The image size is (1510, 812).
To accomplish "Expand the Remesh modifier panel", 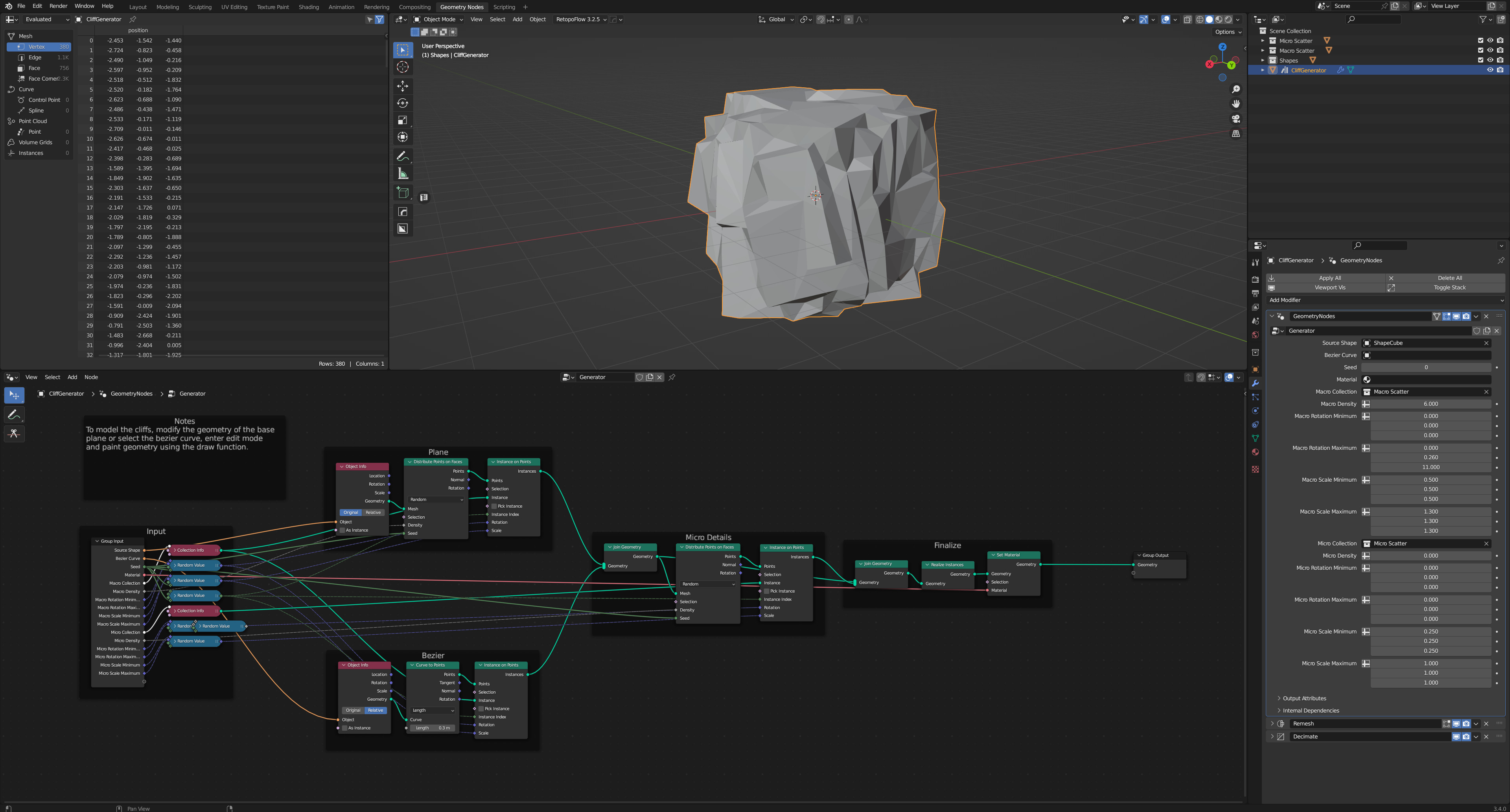I will tap(1271, 724).
